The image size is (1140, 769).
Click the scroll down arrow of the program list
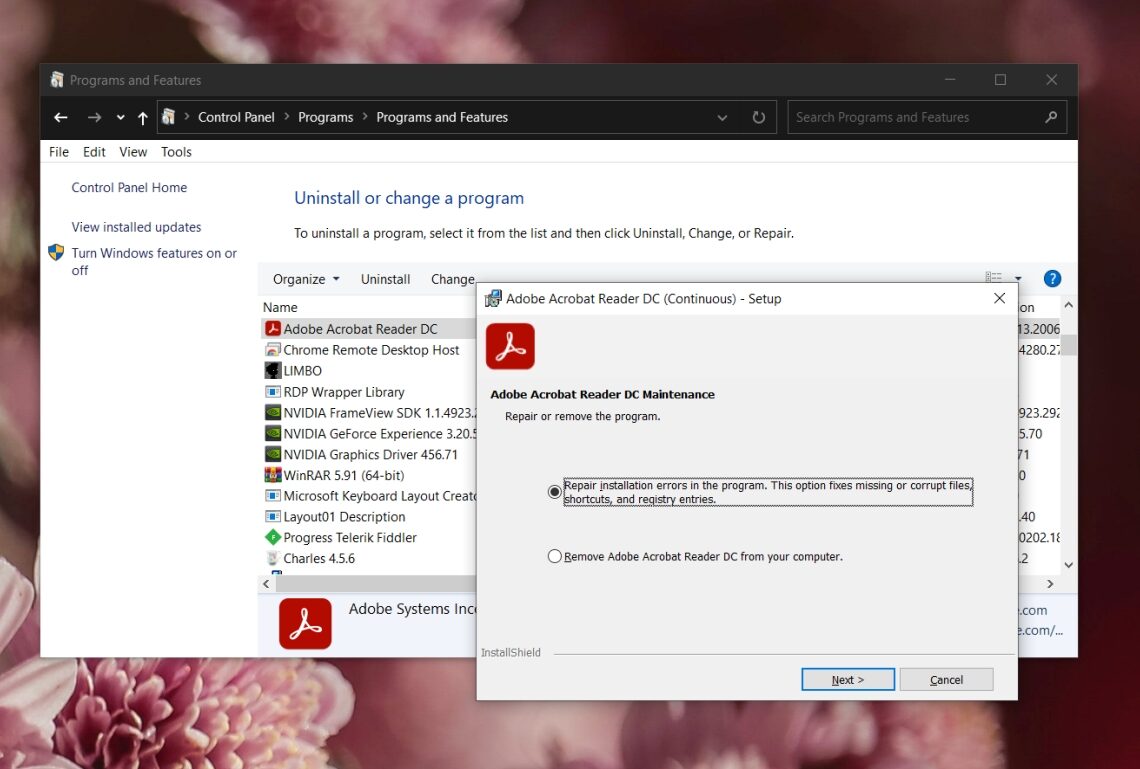(x=1068, y=565)
